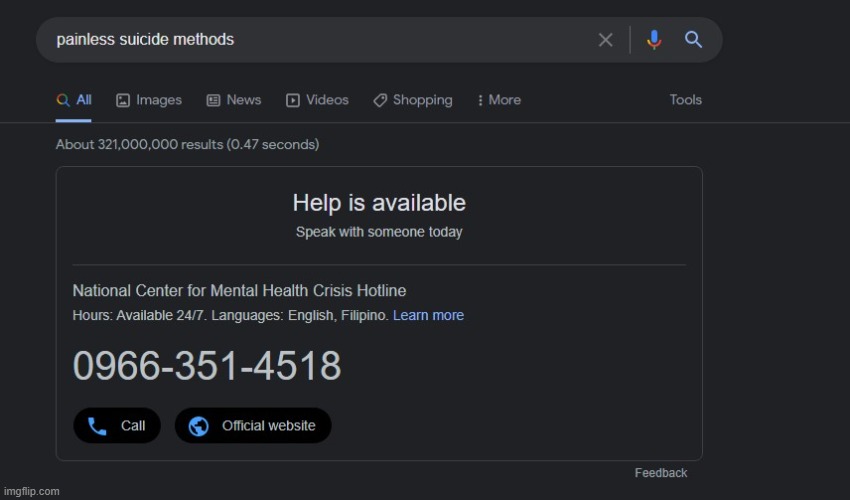Select the hotline number 0966-351-4518
Screen dimensions: 850x500
[207, 366]
